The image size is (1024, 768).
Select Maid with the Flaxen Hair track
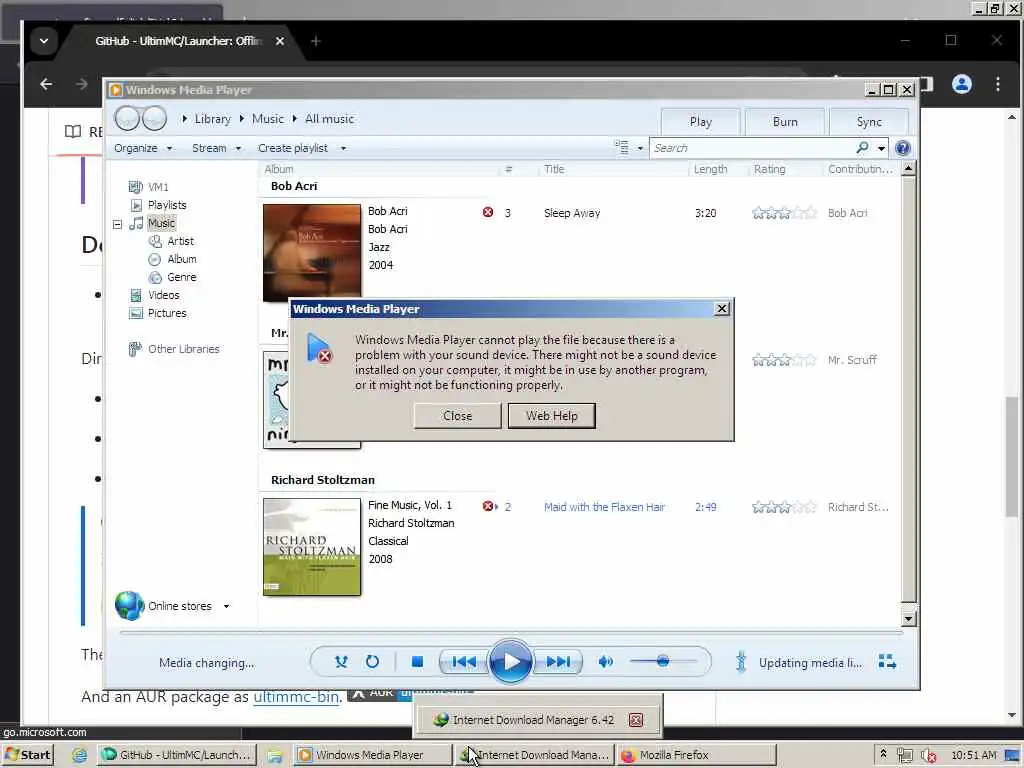604,507
